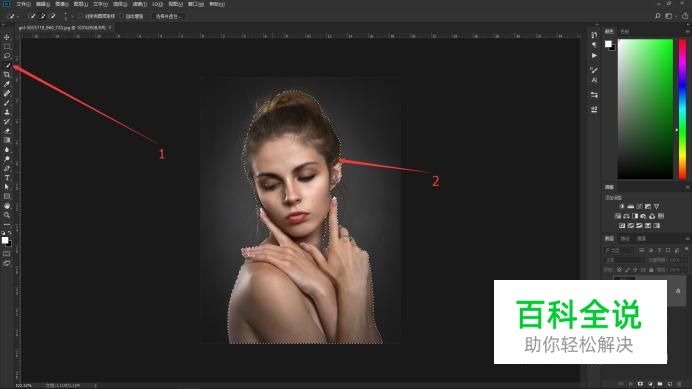This screenshot has width=692, height=389.
Task: Add a Hue/Saturation adjustment
Action: [x=617, y=216]
